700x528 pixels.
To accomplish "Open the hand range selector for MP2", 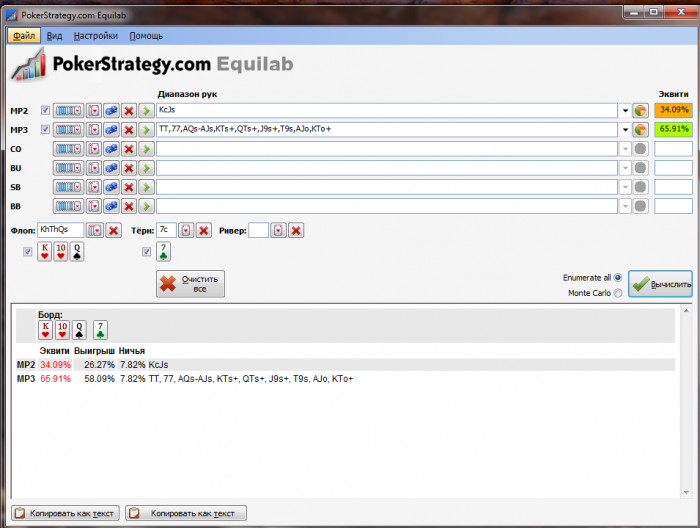I will pos(68,110).
